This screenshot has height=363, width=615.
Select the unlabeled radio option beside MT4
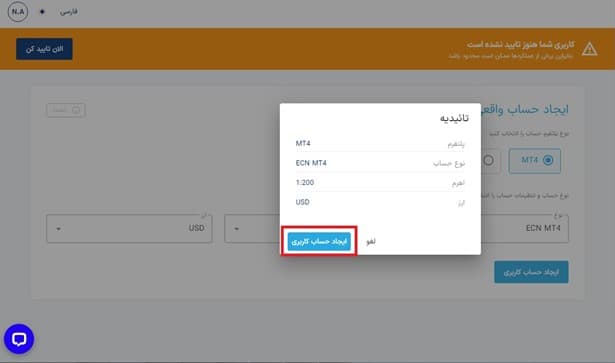(x=489, y=160)
